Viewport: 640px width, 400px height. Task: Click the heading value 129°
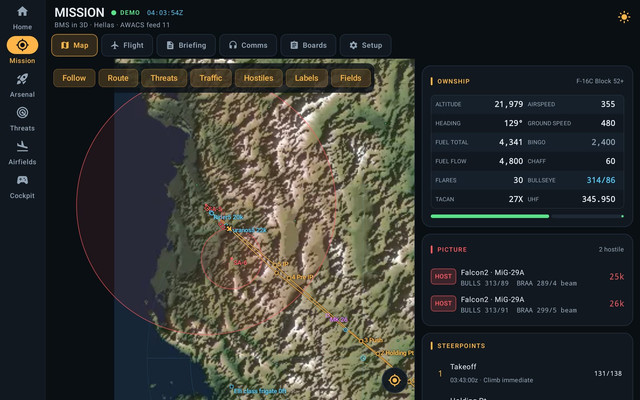(513, 123)
